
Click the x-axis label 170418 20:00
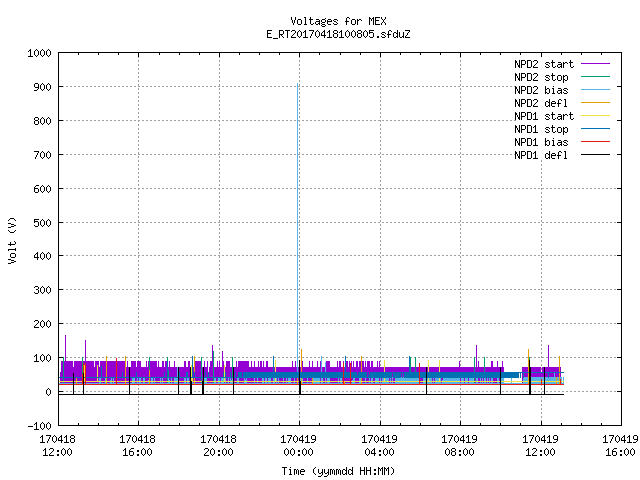tap(218, 446)
